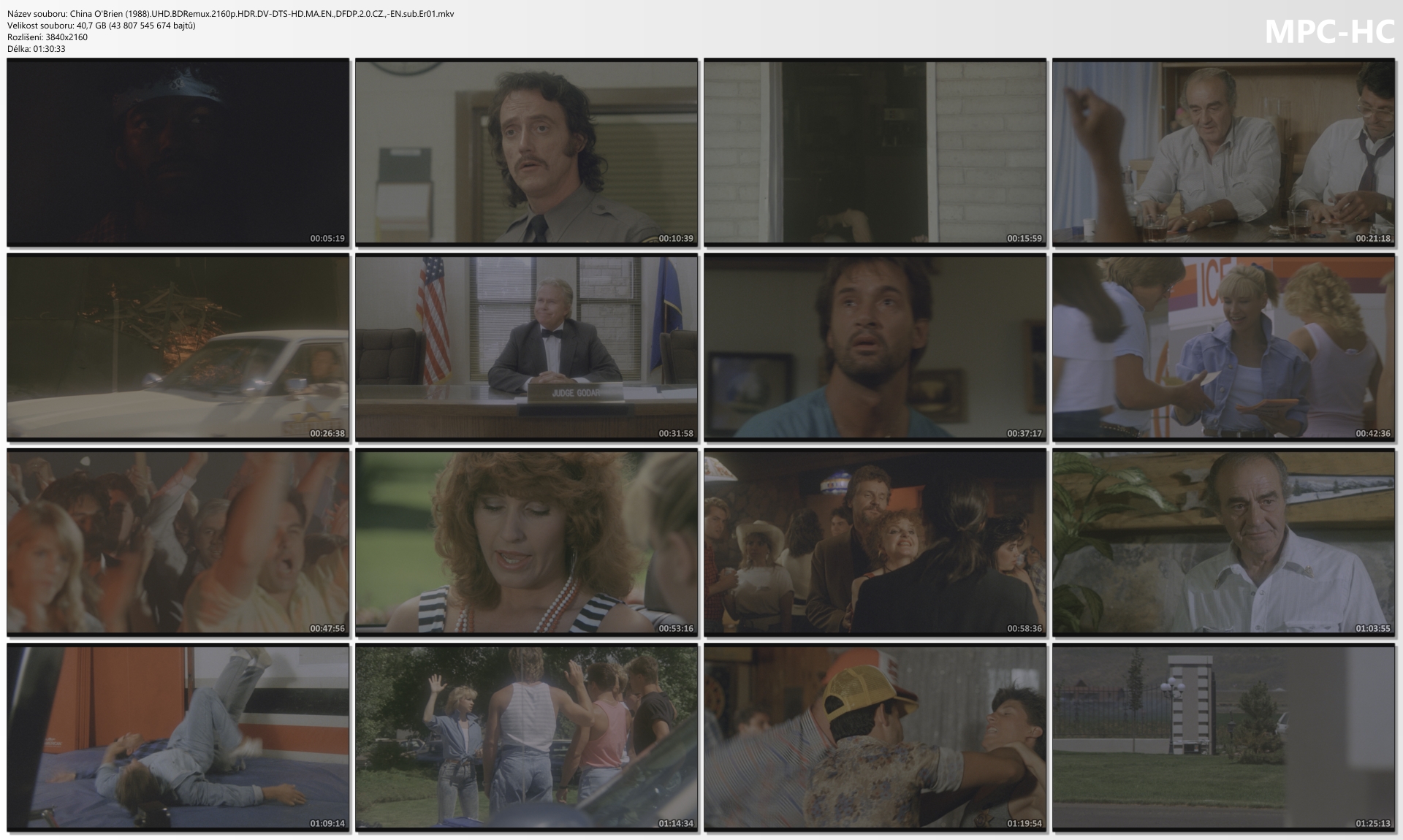The width and height of the screenshot is (1403, 840).
Task: Open the gate pillar thumbnail at 01:25:13
Action: [x=1223, y=737]
